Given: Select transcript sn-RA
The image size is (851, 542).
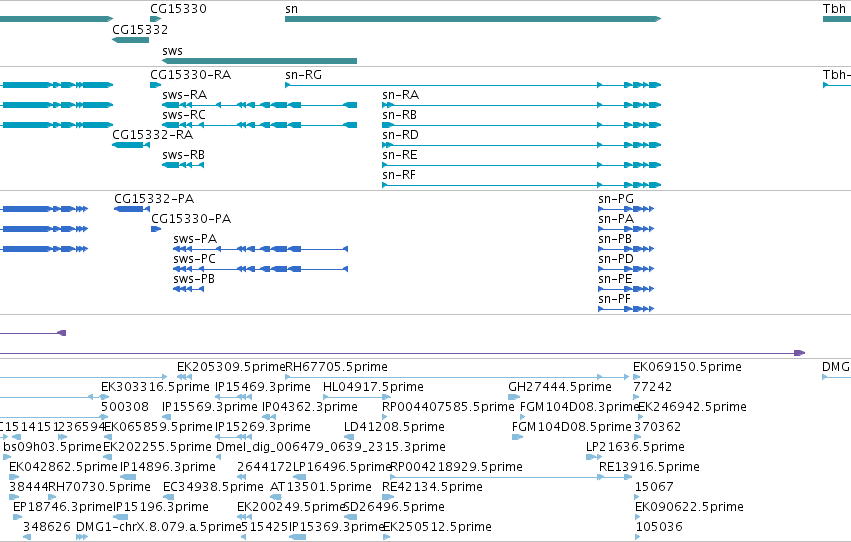Looking at the screenshot, I should tap(522, 105).
